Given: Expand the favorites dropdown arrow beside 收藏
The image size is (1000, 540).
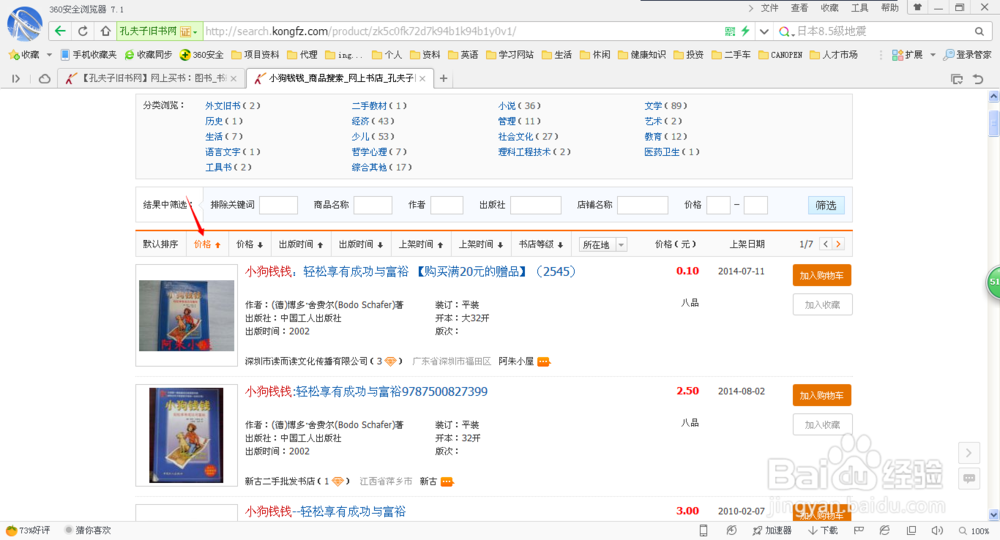Looking at the screenshot, I should pos(49,55).
